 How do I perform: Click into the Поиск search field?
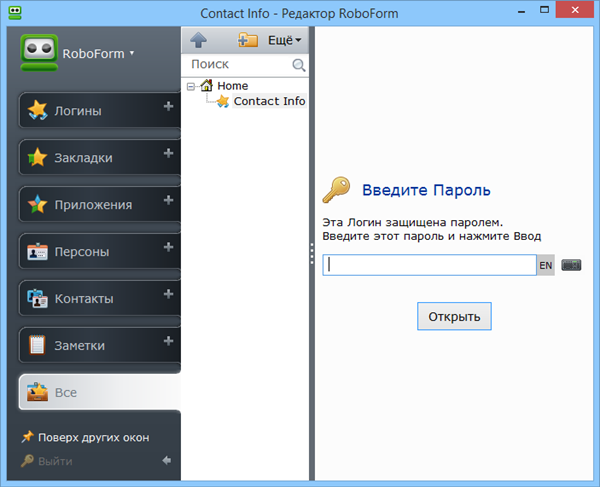pyautogui.click(x=239, y=64)
